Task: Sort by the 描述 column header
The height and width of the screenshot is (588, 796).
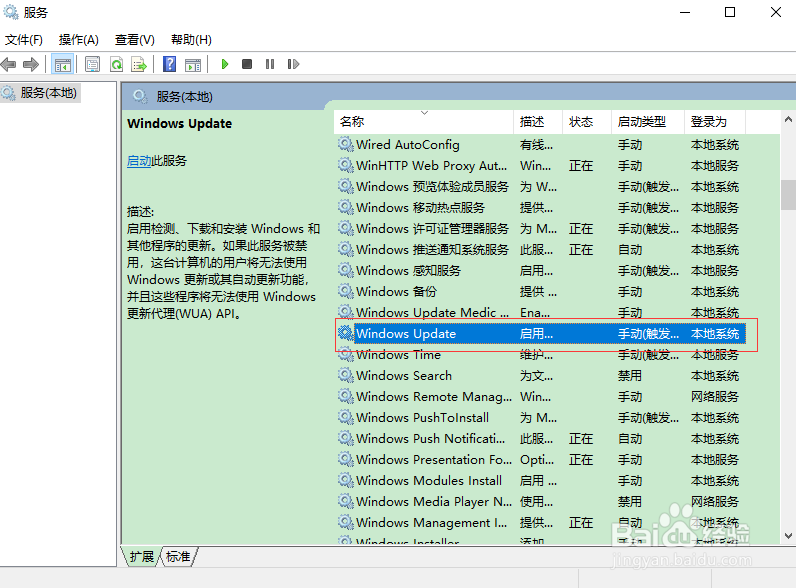Action: click(x=538, y=122)
